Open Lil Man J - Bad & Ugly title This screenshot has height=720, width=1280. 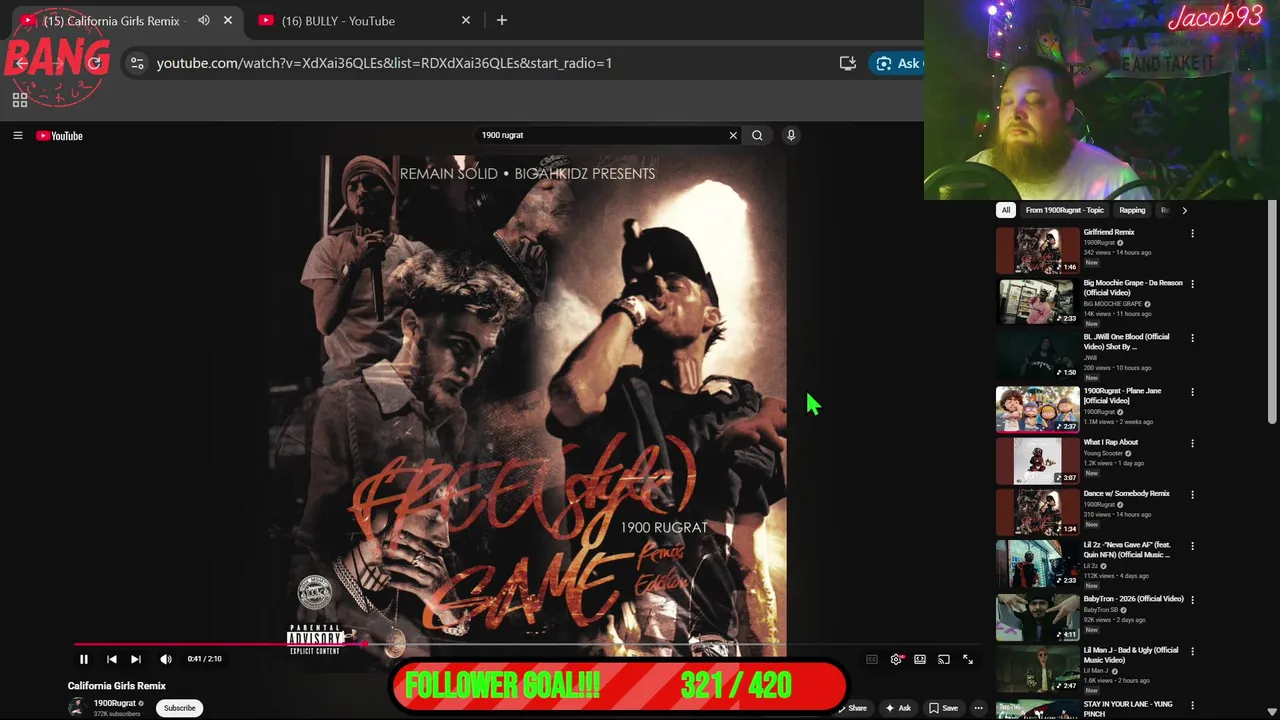pyautogui.click(x=1131, y=655)
